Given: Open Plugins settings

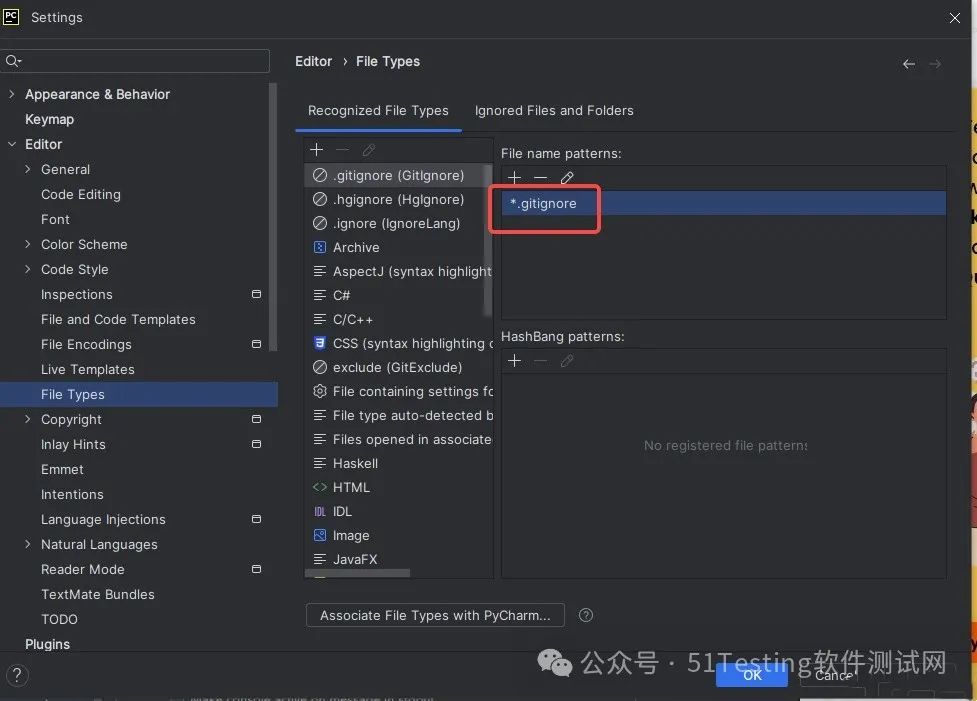Looking at the screenshot, I should [47, 644].
